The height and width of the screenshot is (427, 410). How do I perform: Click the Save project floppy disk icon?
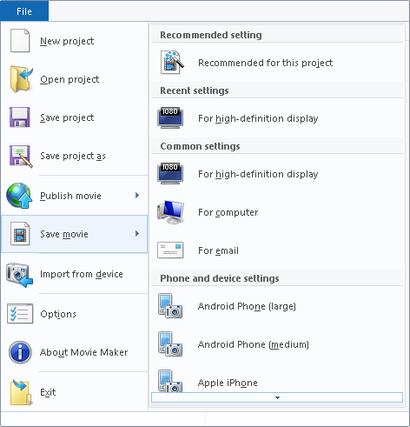click(20, 117)
